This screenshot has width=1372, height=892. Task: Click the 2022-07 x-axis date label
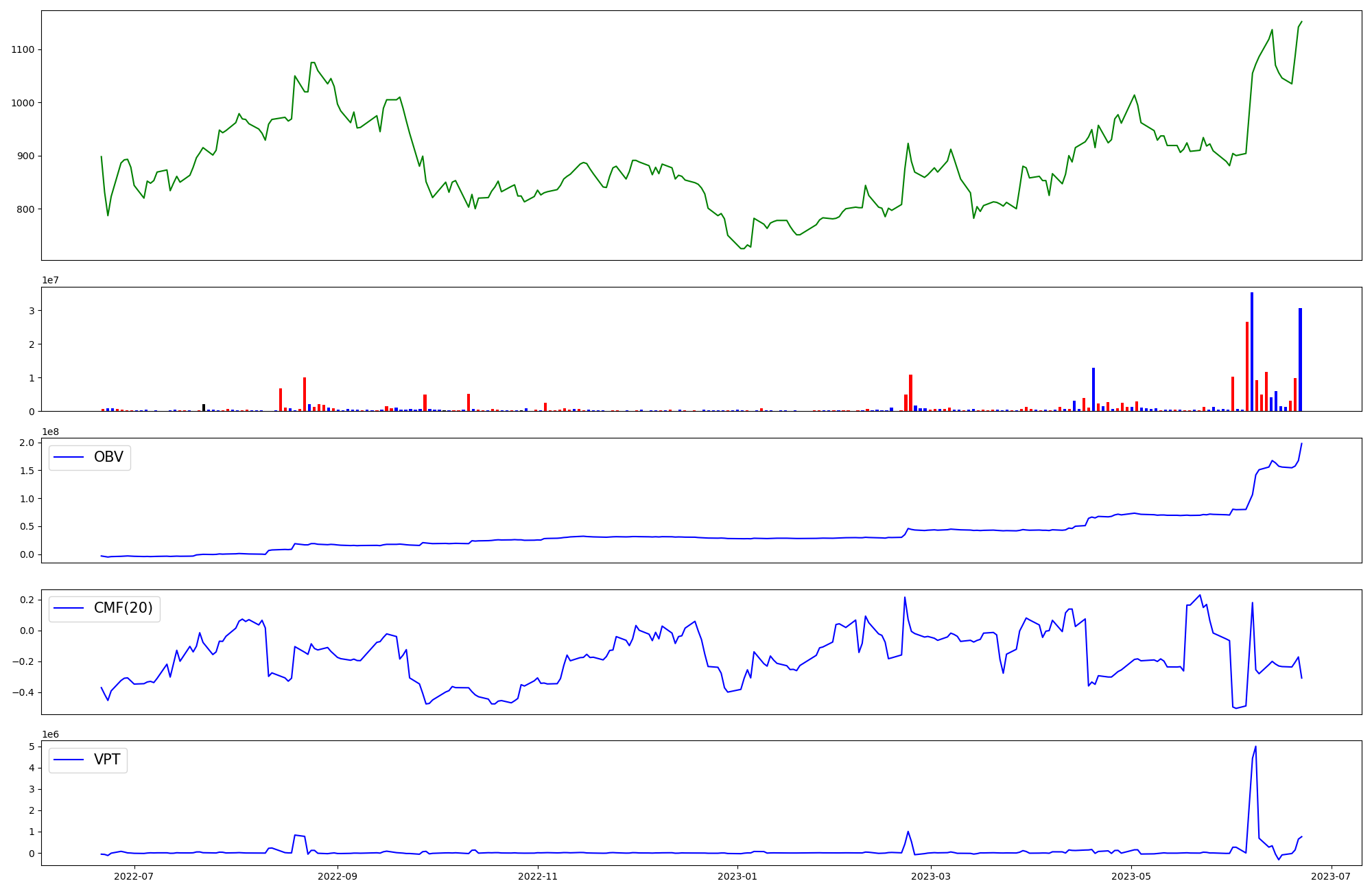[x=134, y=876]
